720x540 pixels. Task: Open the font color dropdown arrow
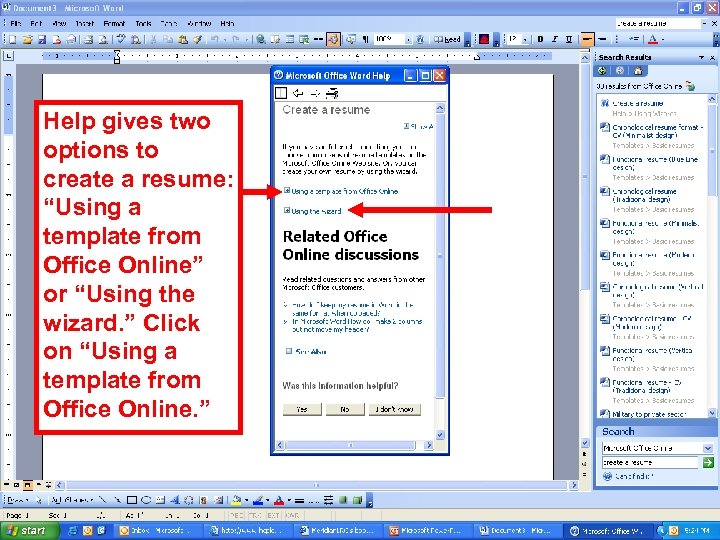(x=663, y=39)
